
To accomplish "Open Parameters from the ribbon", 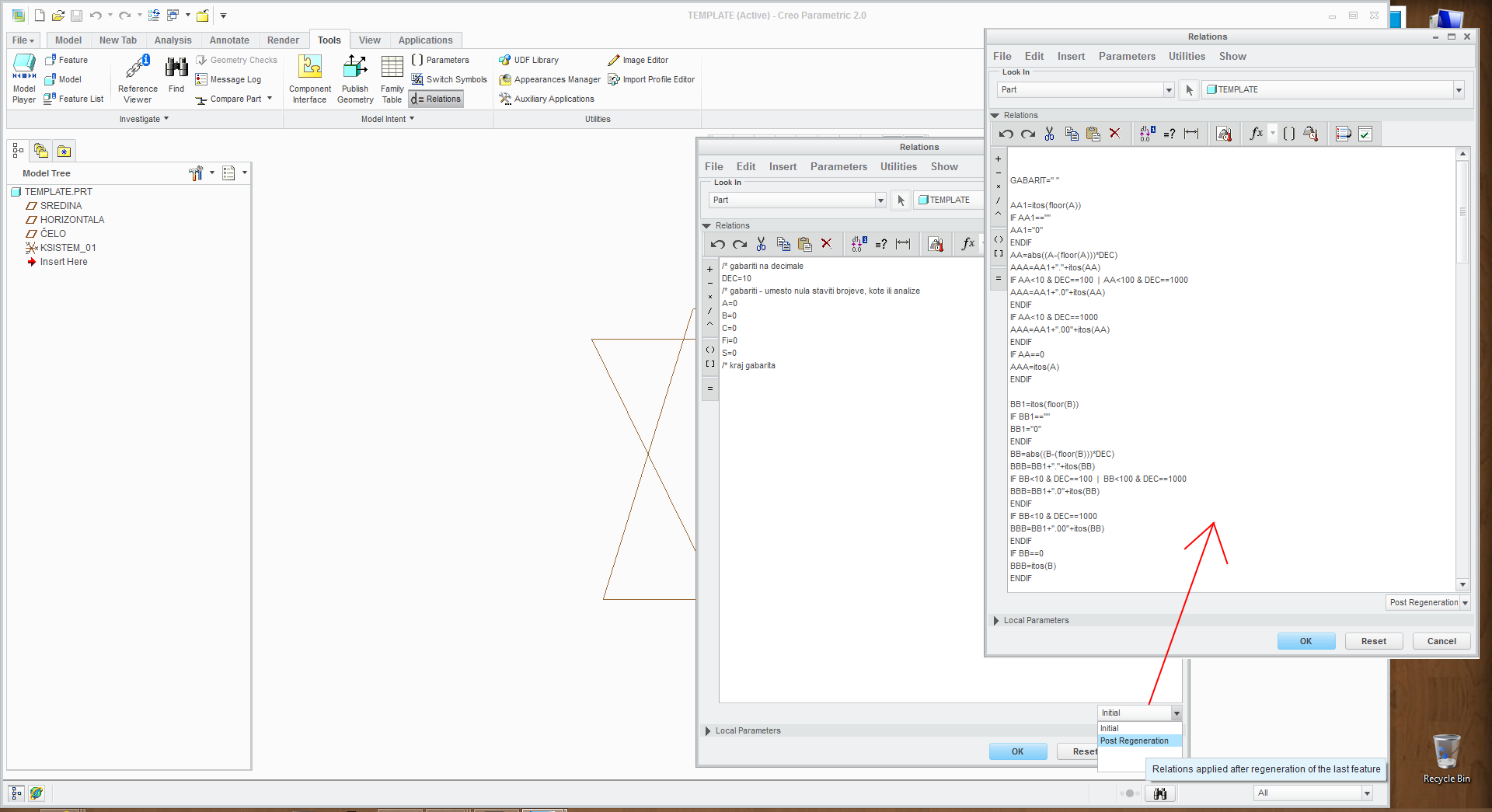I will click(440, 60).
